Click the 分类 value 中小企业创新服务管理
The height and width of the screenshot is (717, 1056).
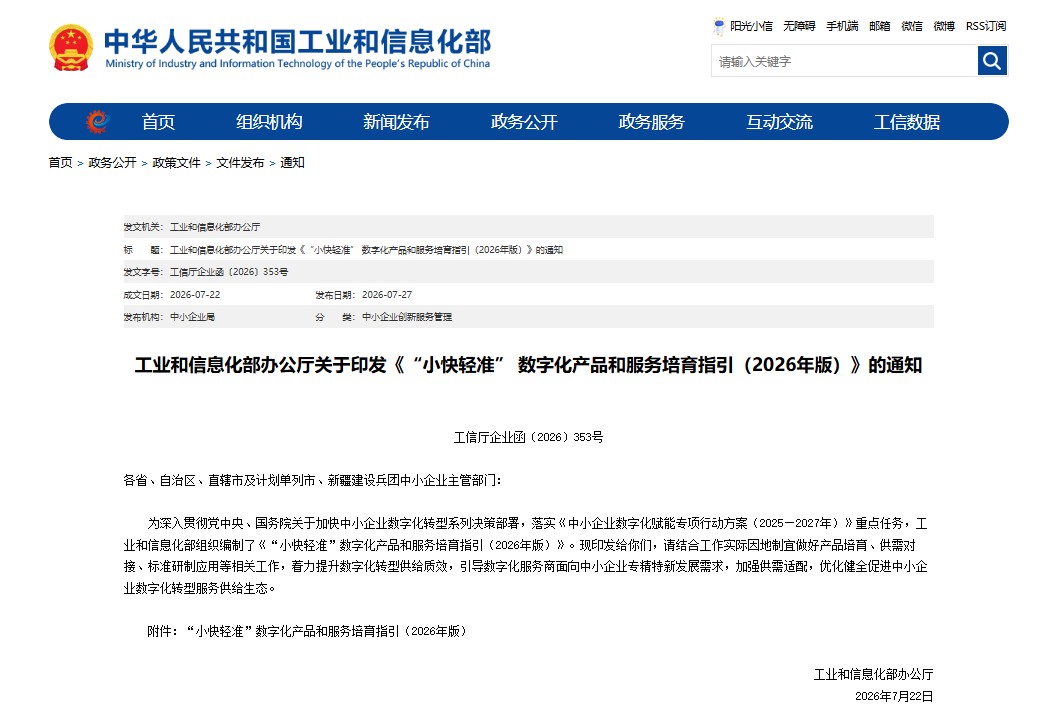407,317
